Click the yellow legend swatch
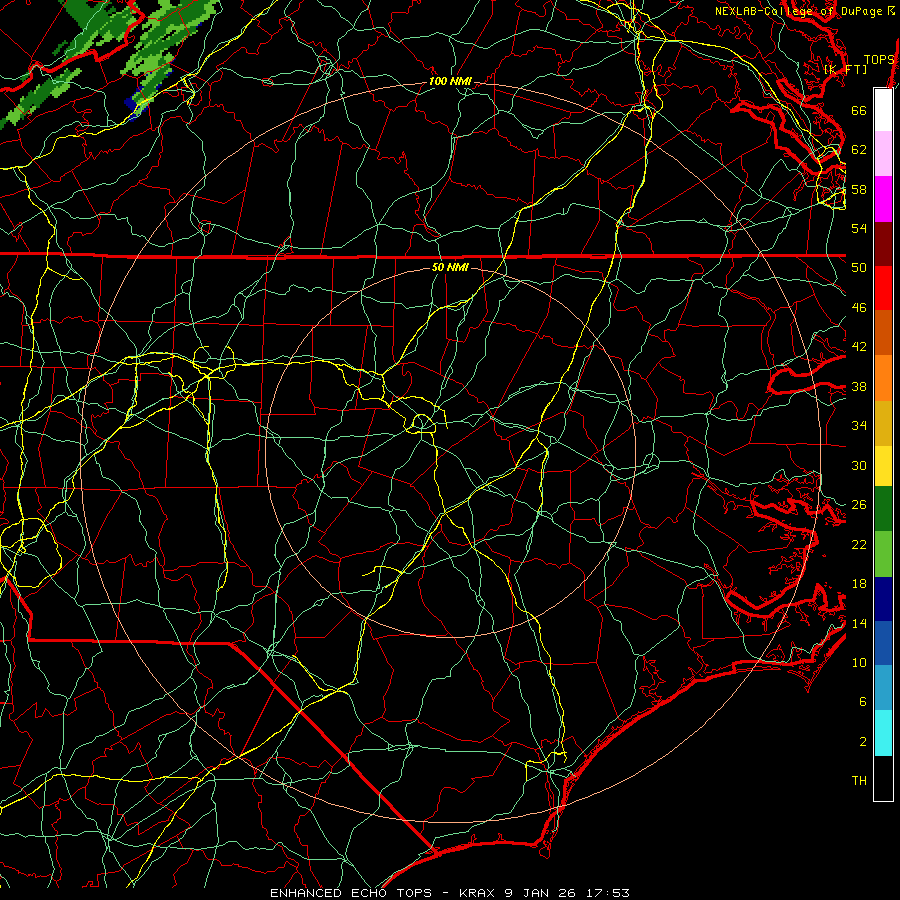 [x=883, y=466]
